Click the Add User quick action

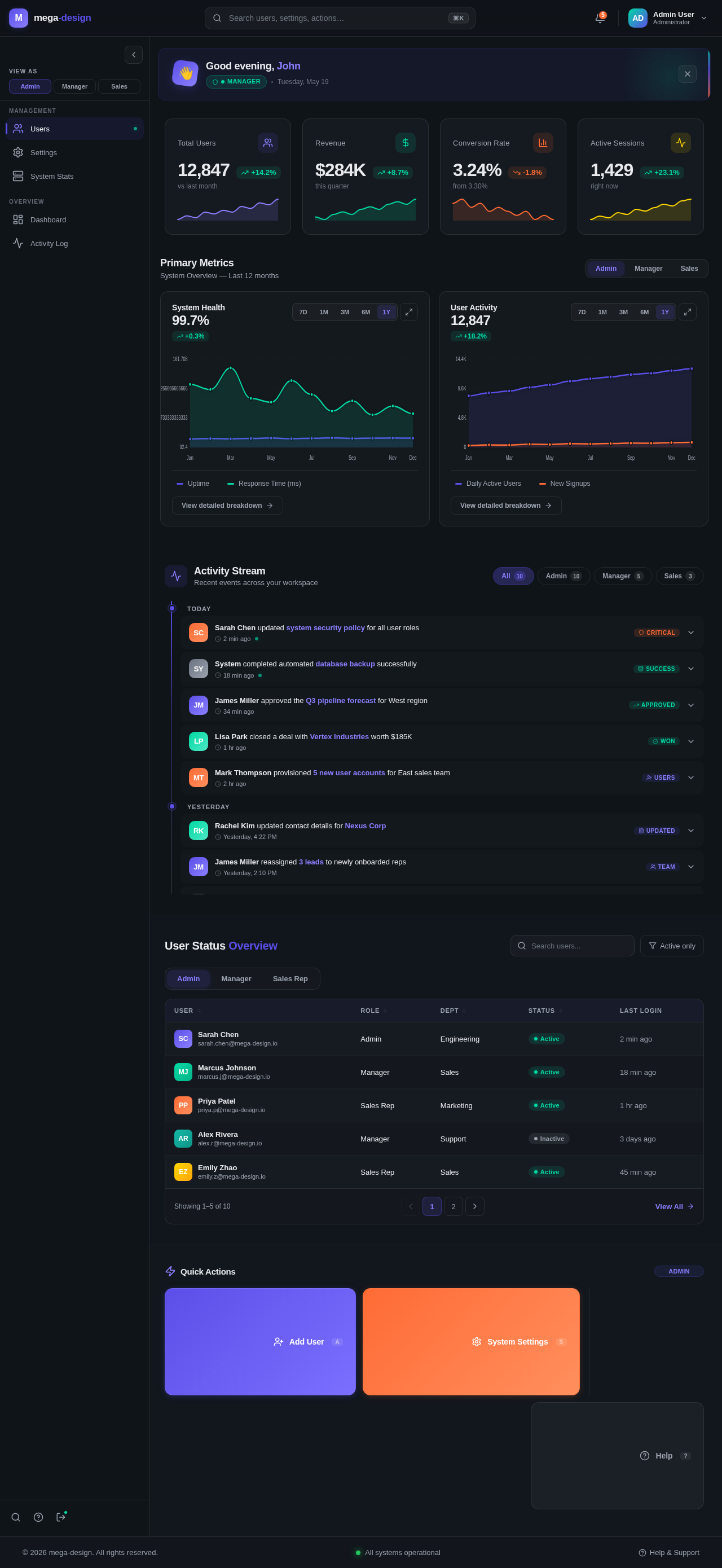pos(260,1342)
